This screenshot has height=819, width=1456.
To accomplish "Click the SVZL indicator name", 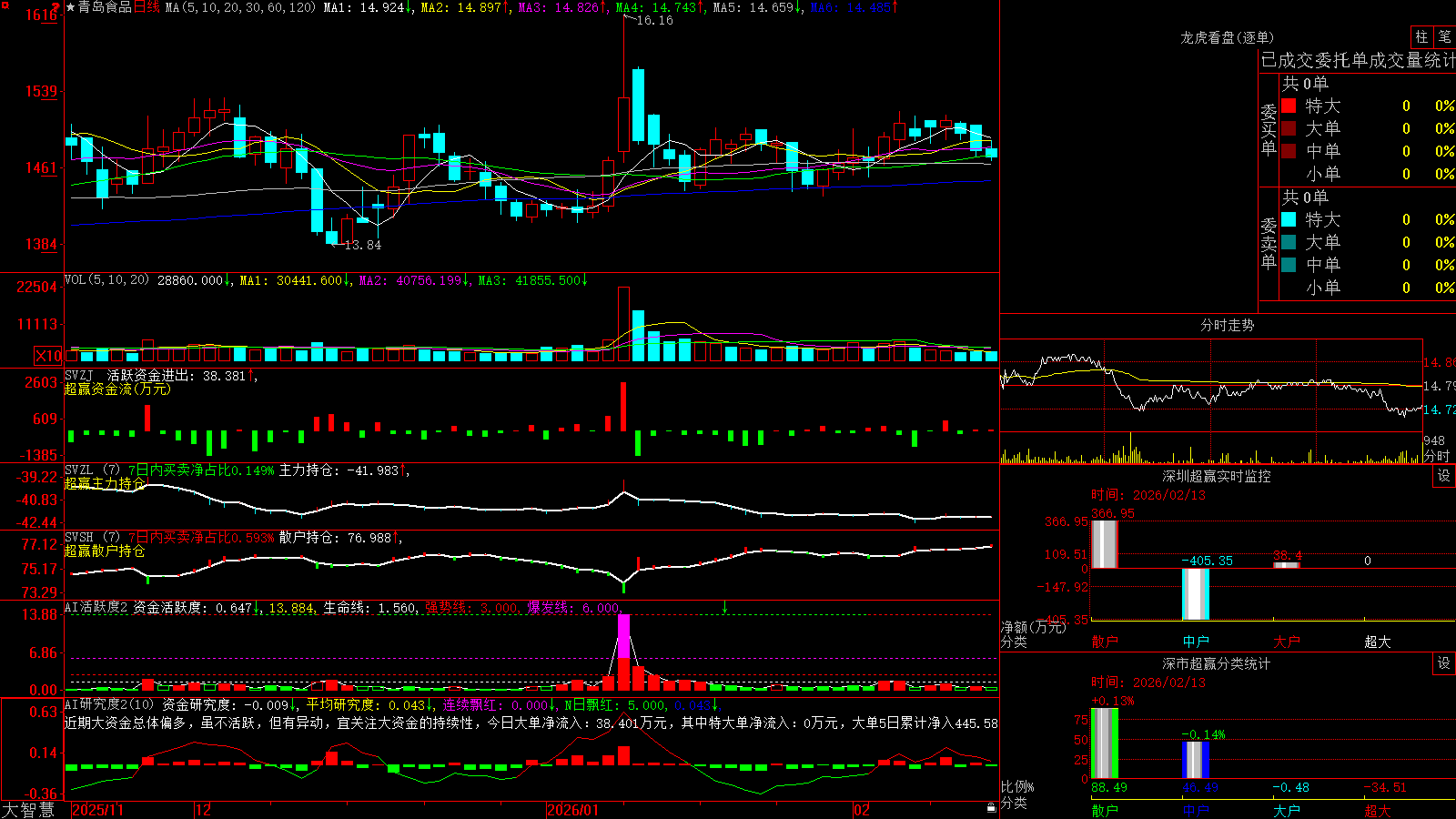I will point(78,470).
